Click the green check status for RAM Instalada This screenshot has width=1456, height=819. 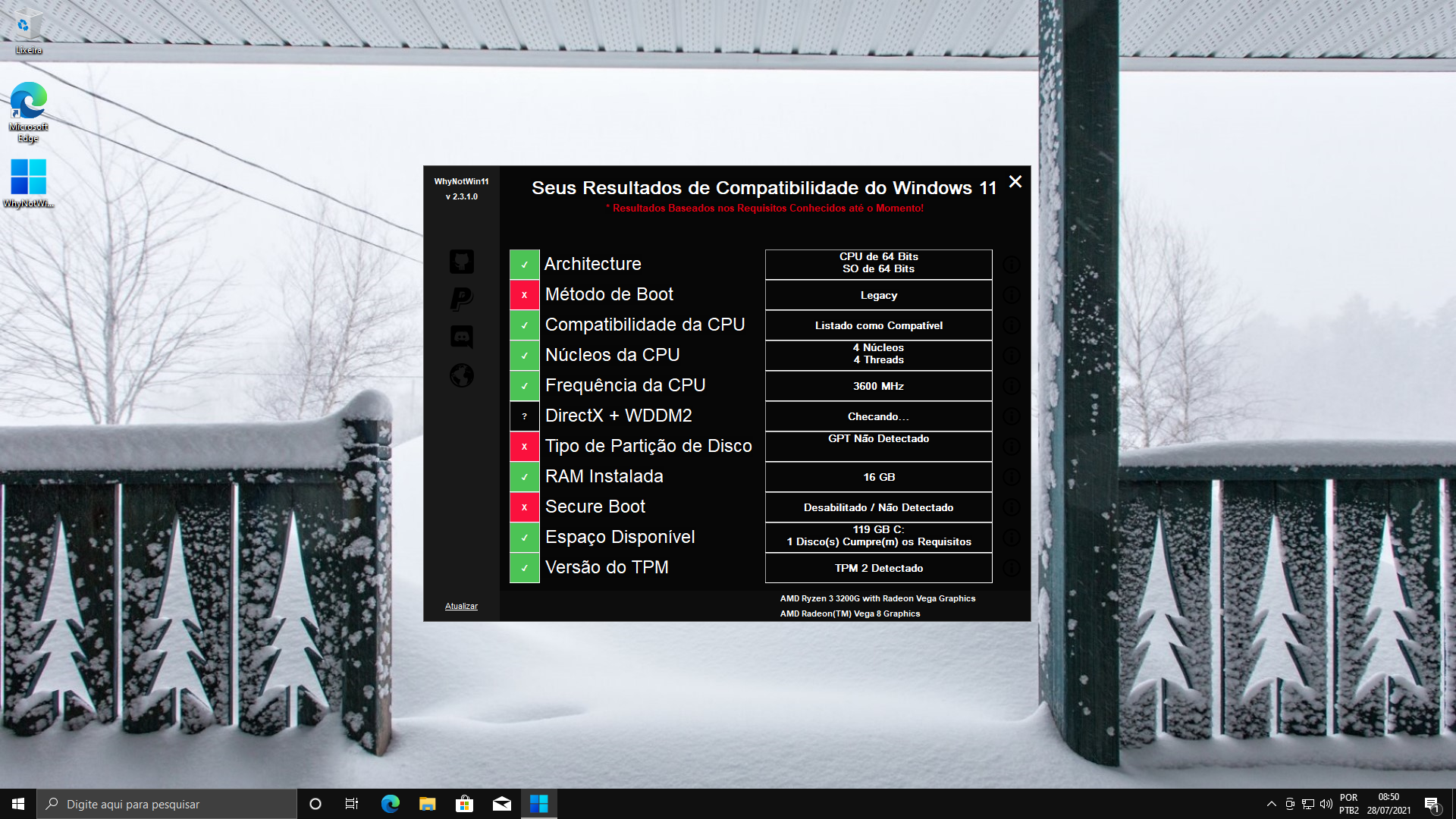(x=524, y=477)
